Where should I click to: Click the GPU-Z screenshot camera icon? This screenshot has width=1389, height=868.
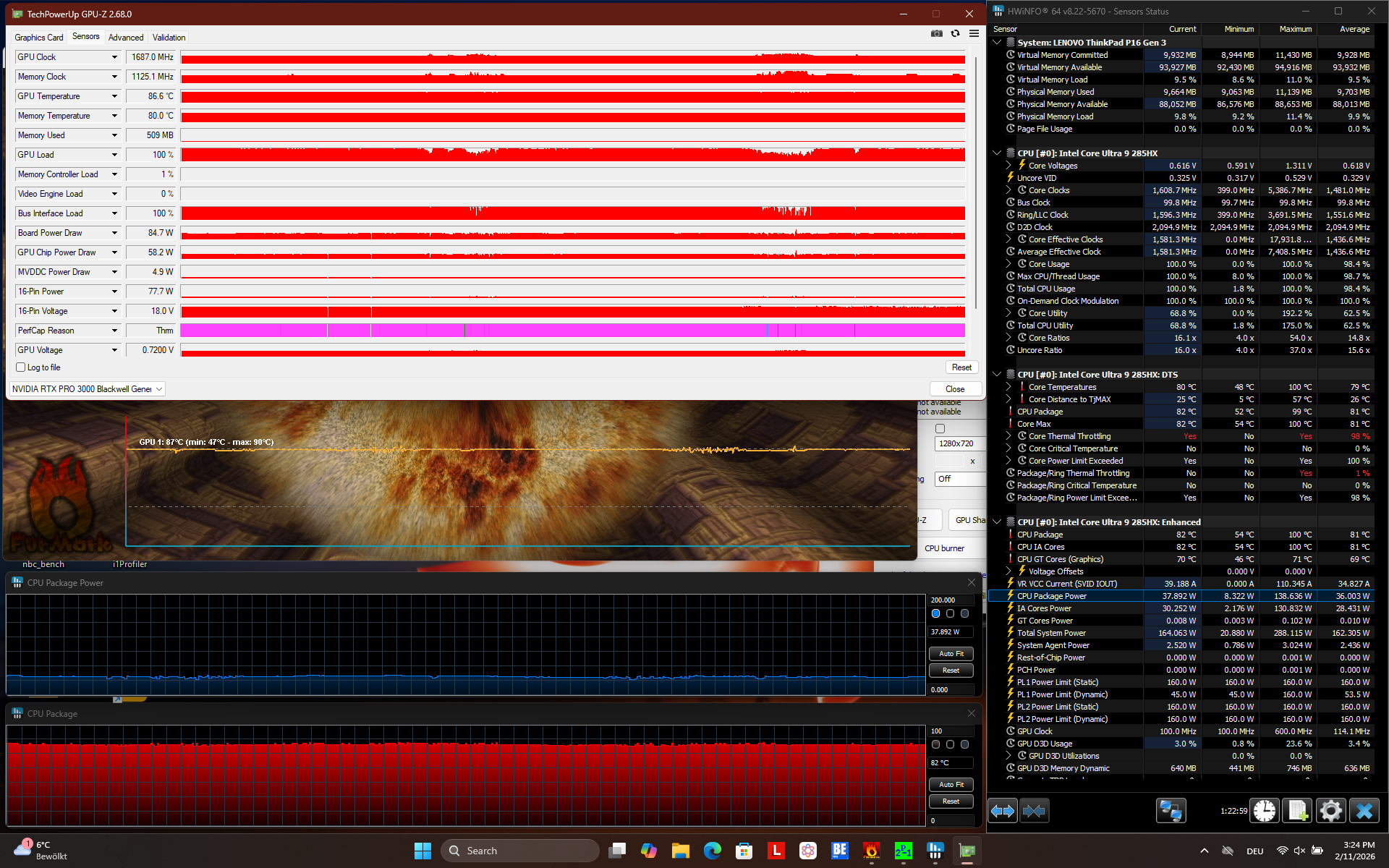936,33
